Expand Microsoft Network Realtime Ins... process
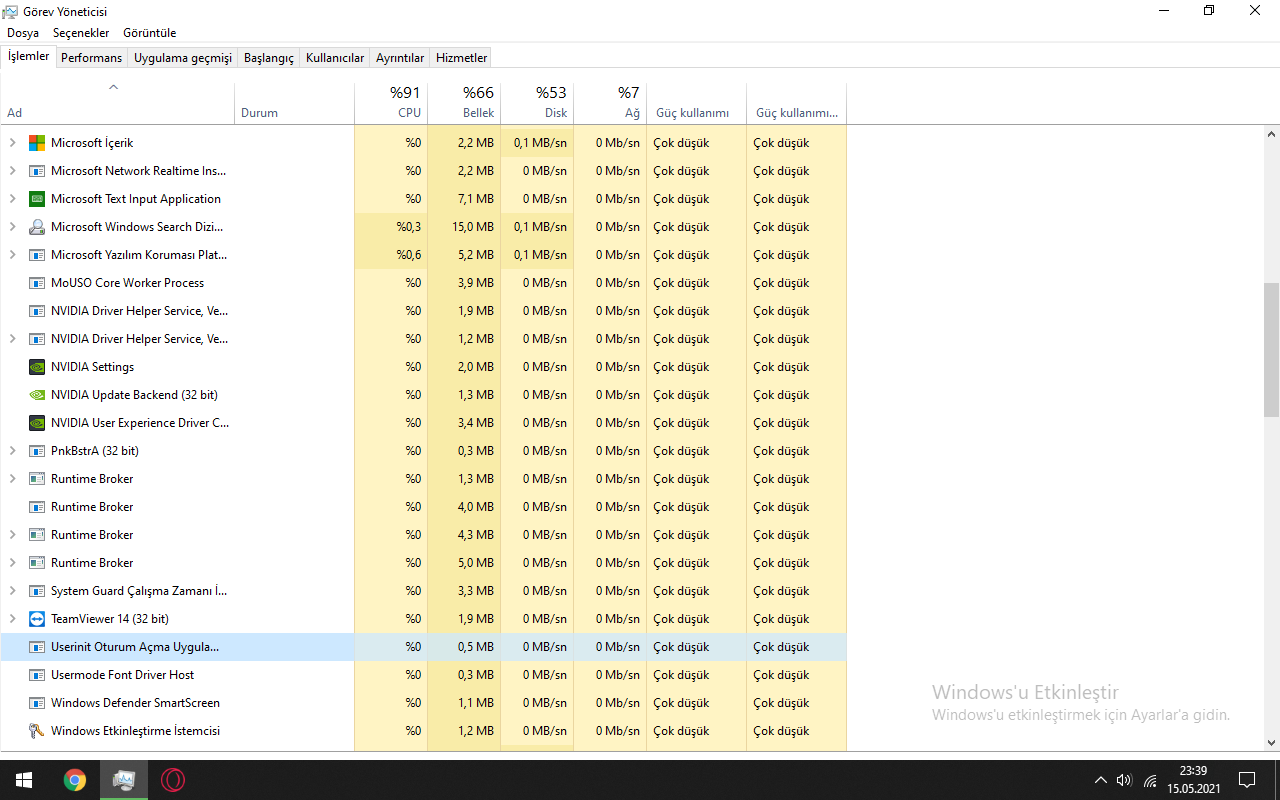 [x=13, y=171]
